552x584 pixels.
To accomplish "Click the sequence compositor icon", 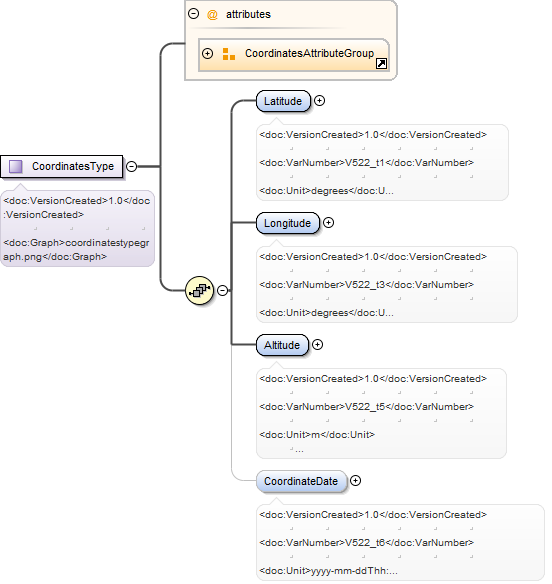I will click(199, 291).
